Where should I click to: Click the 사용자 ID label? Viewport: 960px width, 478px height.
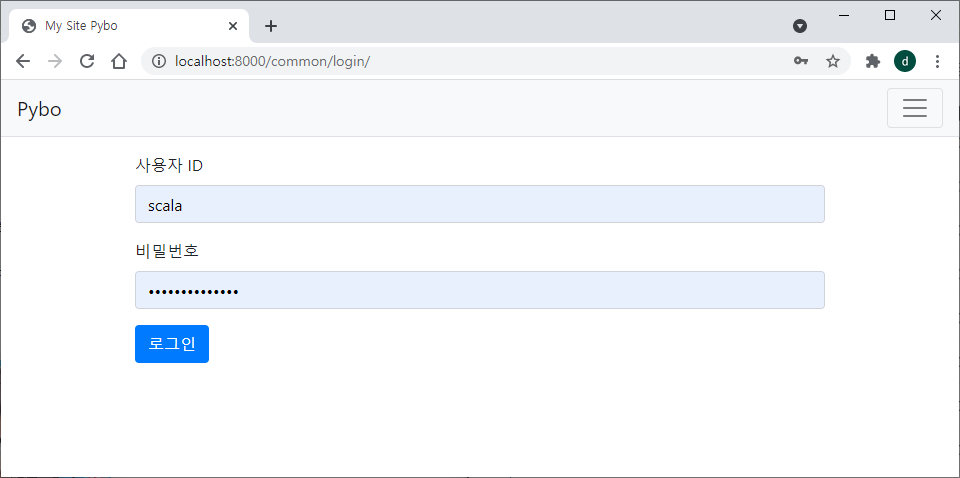point(169,165)
